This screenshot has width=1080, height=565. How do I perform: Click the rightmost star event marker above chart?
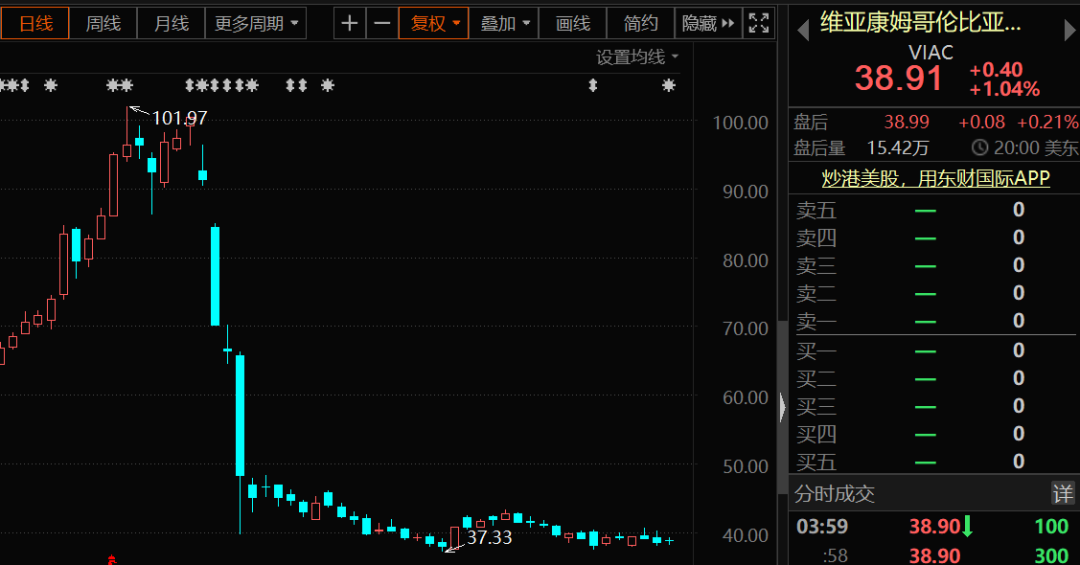point(669,86)
